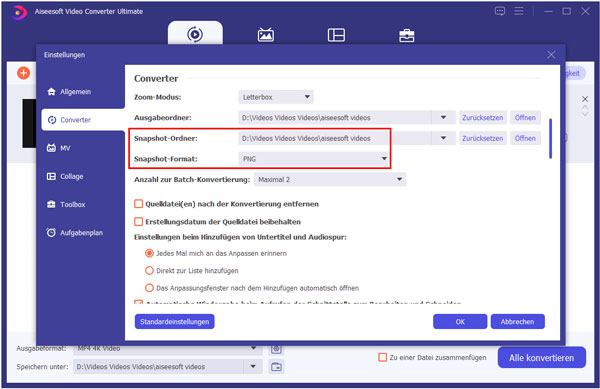600x389 pixels.
Task: Click Zurücksetzen for Snapshot-Ordner
Action: click(483, 138)
